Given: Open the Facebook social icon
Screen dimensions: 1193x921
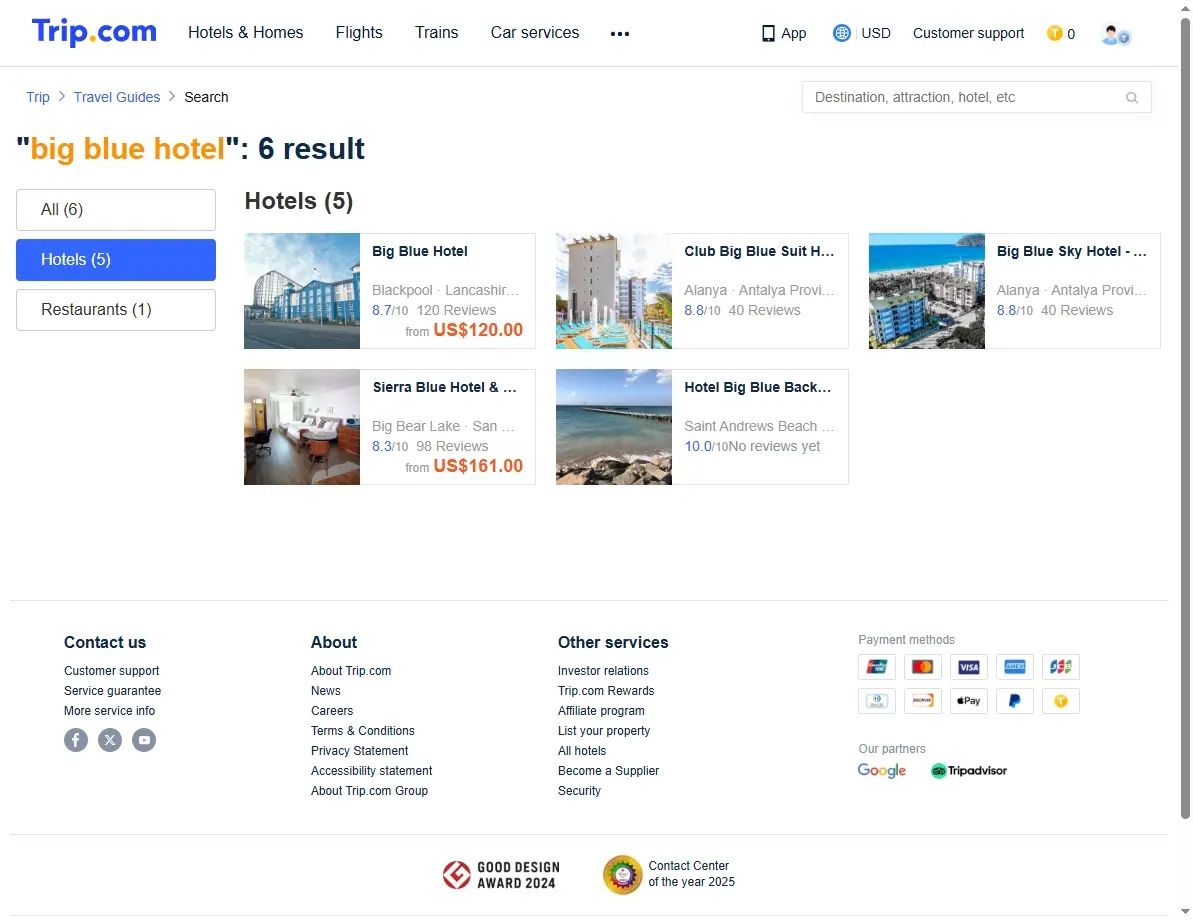Looking at the screenshot, I should click(x=76, y=739).
